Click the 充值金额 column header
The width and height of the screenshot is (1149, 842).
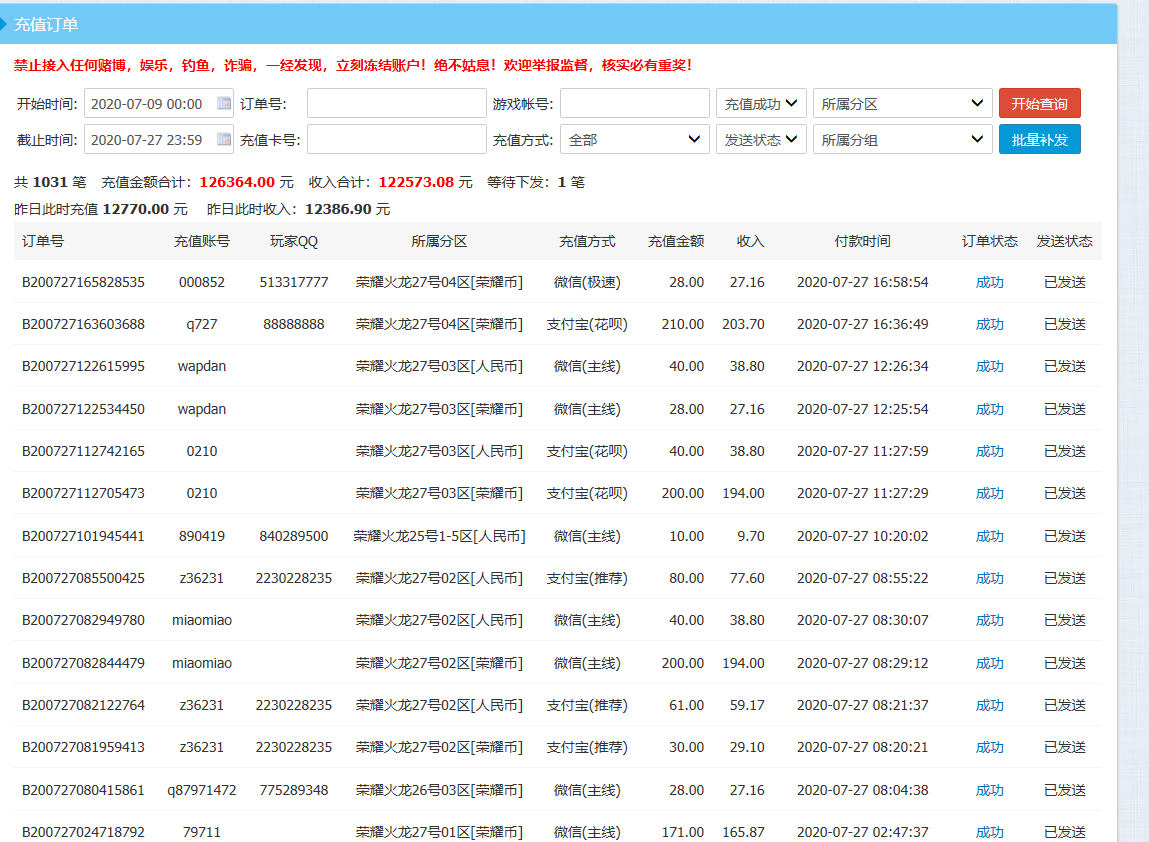click(x=676, y=241)
